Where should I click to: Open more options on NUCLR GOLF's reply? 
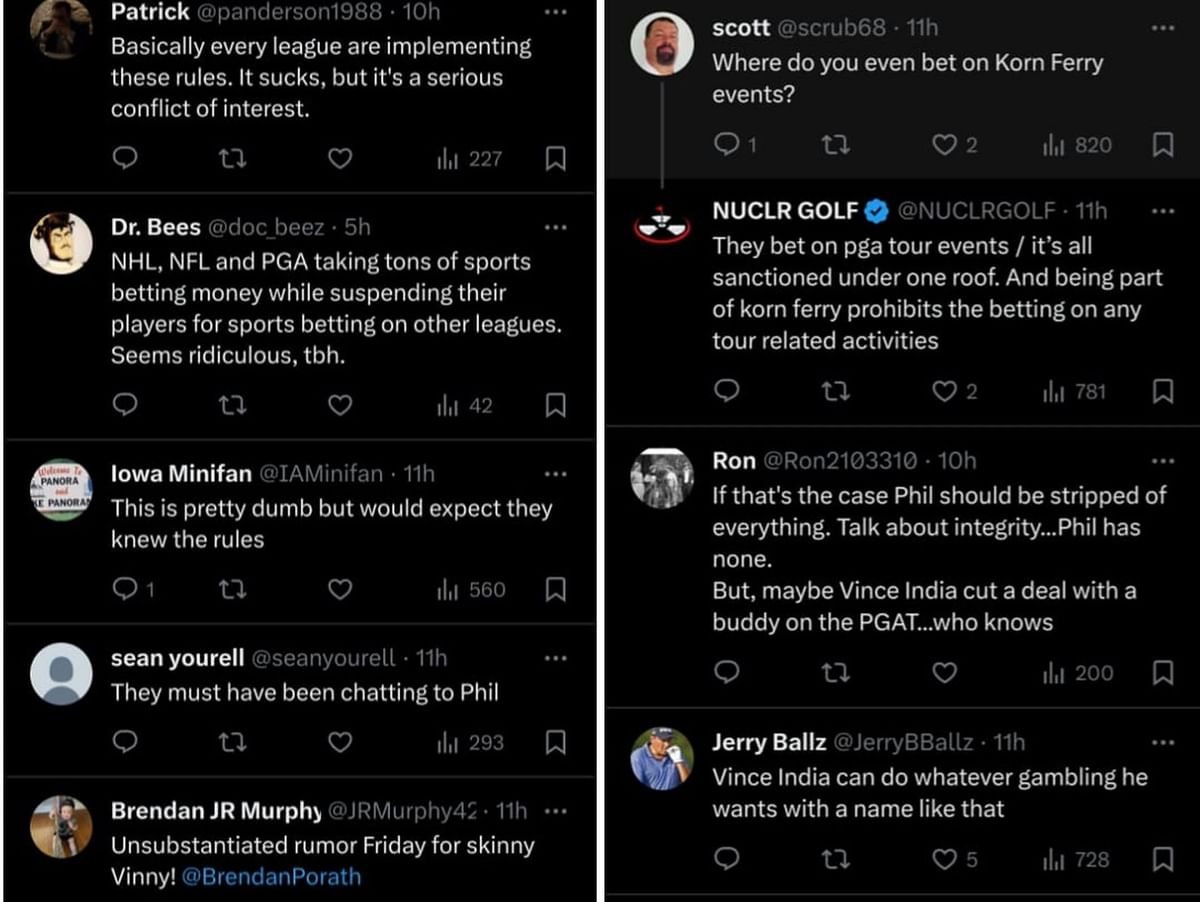pos(1163,211)
